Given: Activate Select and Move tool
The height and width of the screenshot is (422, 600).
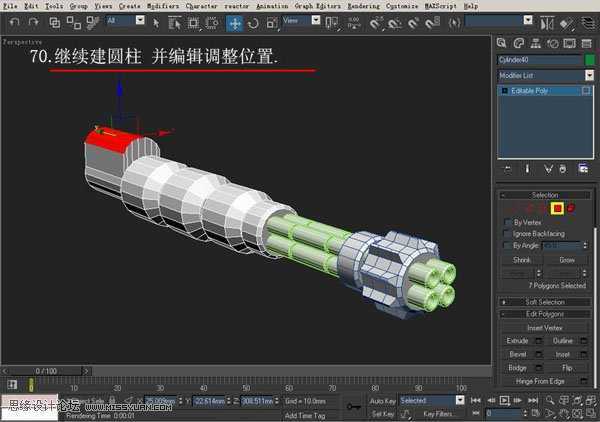Looking at the screenshot, I should (235, 24).
